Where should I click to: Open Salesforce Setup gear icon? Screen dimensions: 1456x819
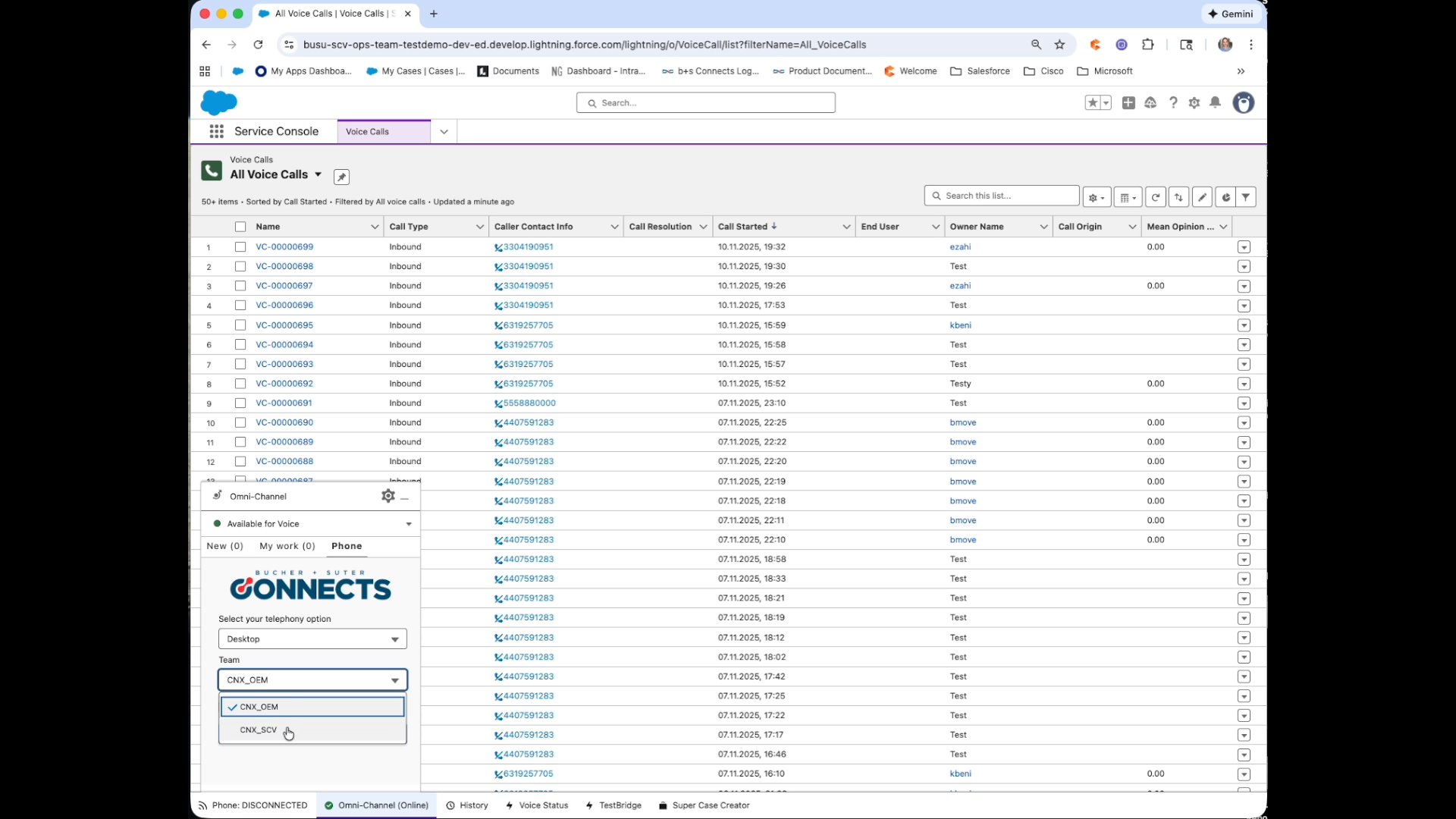[x=1194, y=103]
